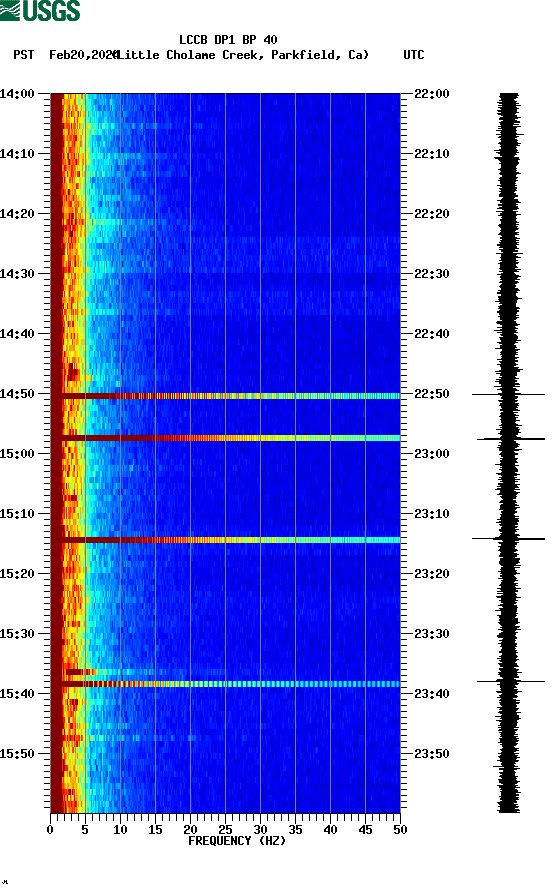Click the 15:00 PST time label
Image resolution: width=552 pixels, height=893 pixels.
(17, 454)
